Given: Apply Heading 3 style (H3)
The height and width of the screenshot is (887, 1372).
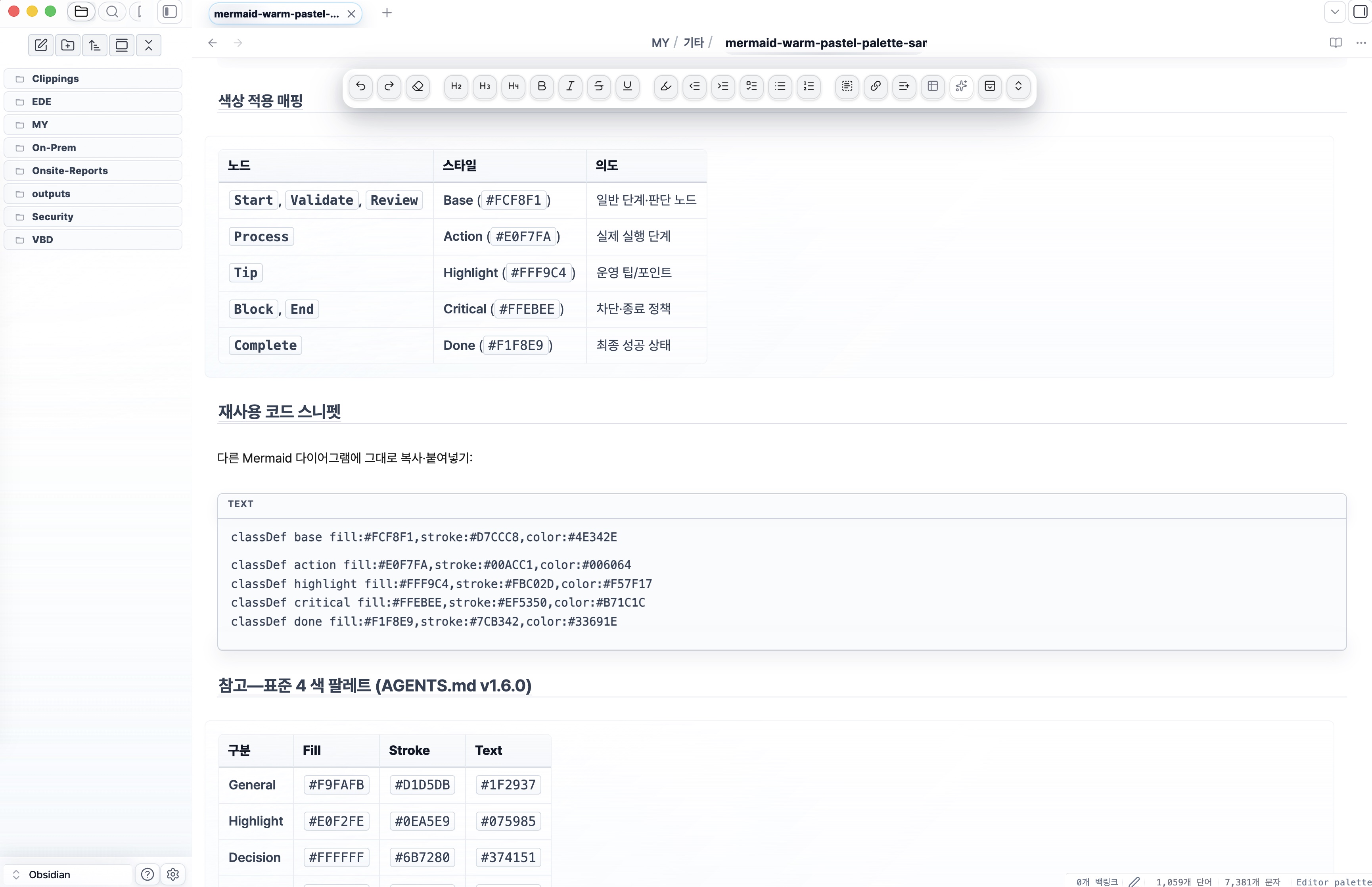Looking at the screenshot, I should click(485, 86).
